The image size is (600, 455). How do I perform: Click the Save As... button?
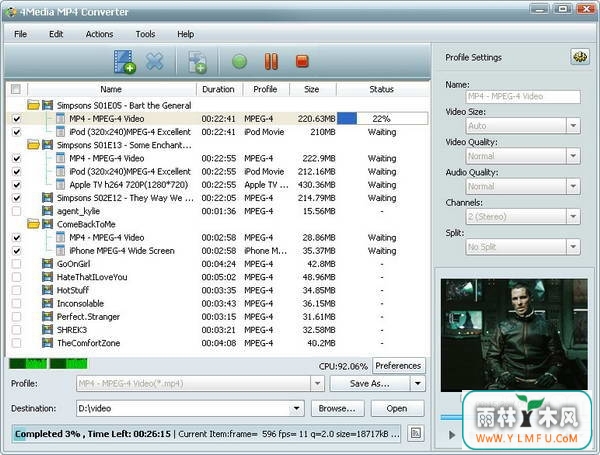point(370,383)
